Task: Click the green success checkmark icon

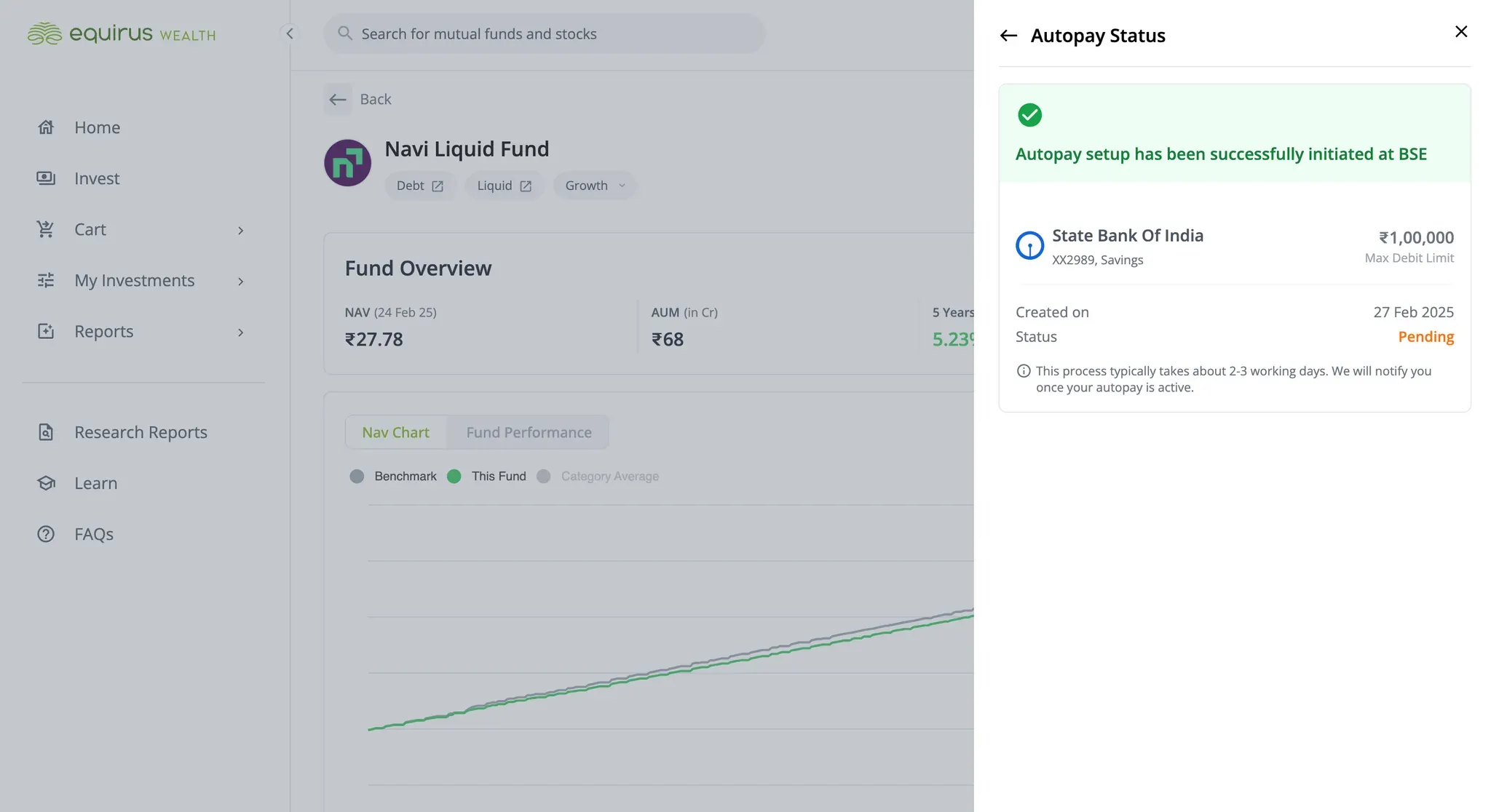Action: [x=1029, y=115]
